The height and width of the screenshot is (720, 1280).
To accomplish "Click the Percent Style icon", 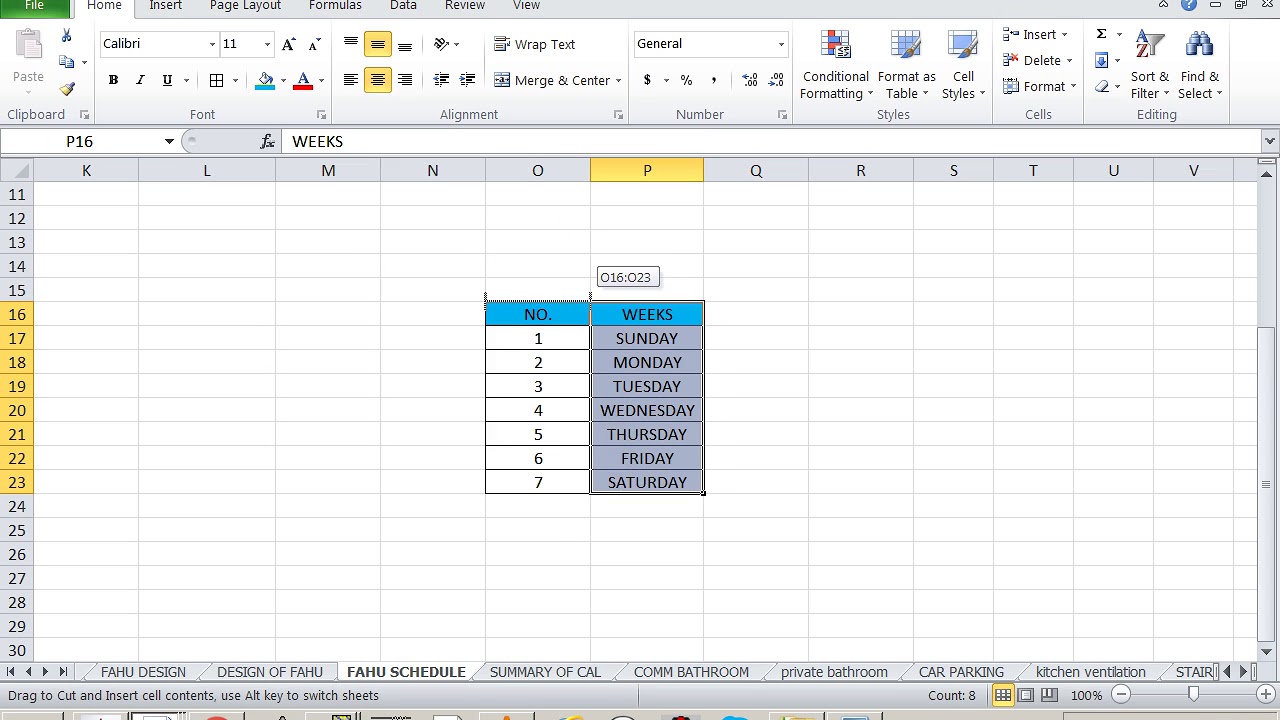I will click(686, 80).
